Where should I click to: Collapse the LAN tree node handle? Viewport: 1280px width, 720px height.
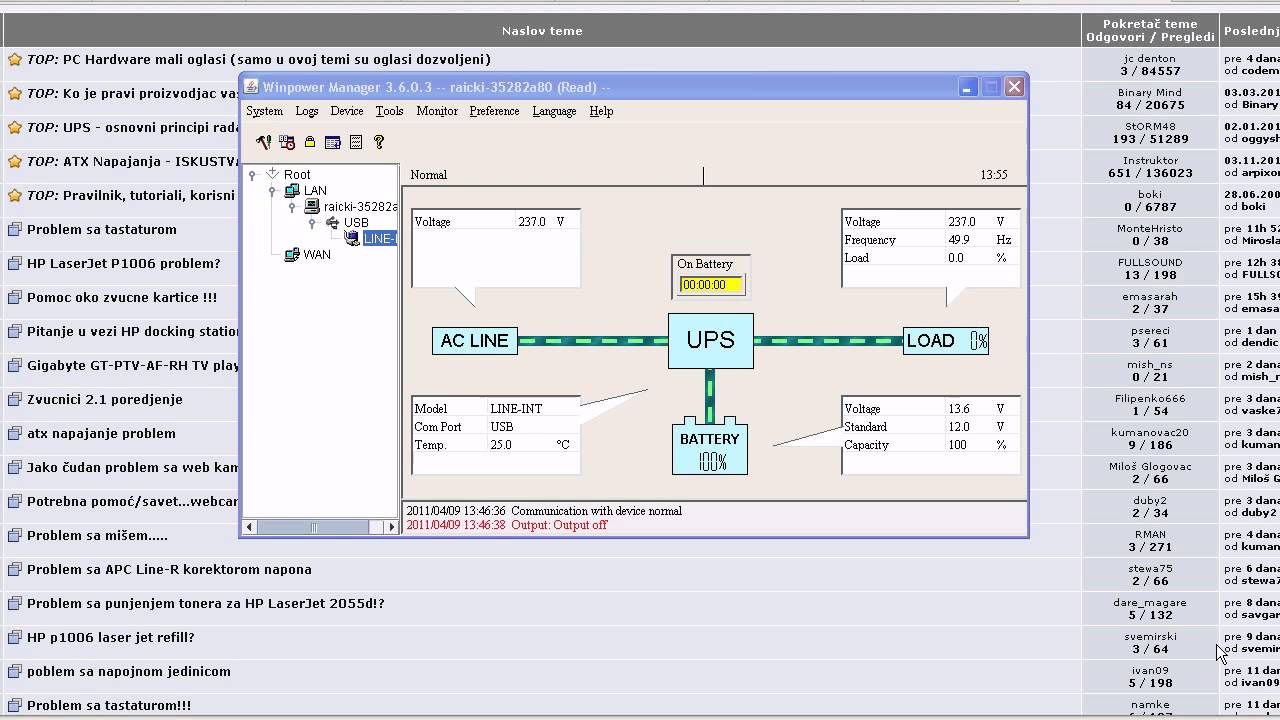[x=272, y=191]
